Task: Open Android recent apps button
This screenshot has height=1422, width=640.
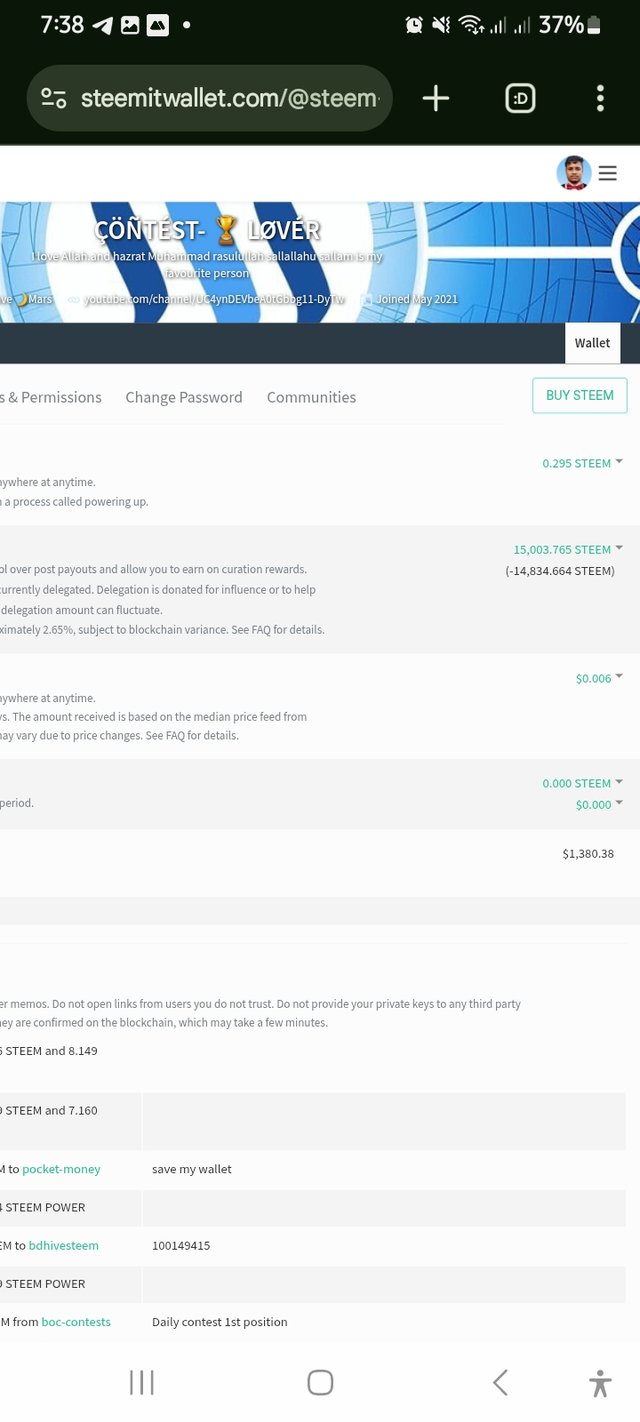Action: click(142, 1382)
